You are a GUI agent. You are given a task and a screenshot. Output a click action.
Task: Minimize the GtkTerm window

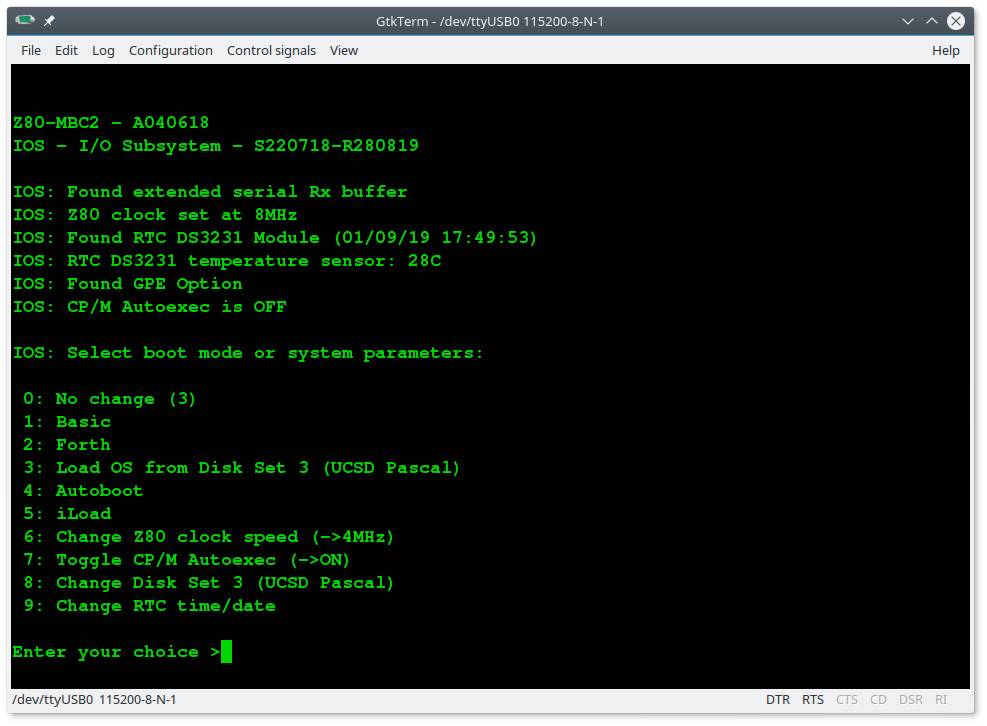(x=908, y=21)
